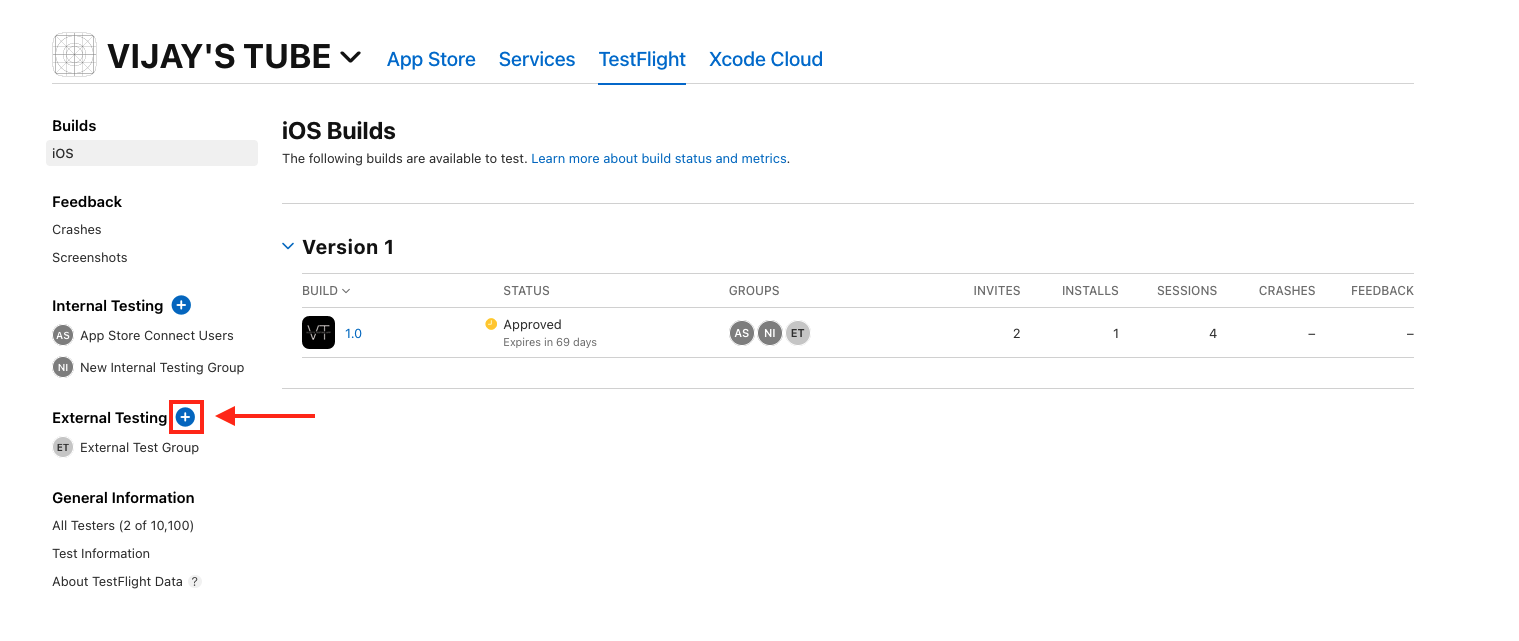The image size is (1519, 641).
Task: Click the build 1.0 app thumbnail
Action: 318,332
